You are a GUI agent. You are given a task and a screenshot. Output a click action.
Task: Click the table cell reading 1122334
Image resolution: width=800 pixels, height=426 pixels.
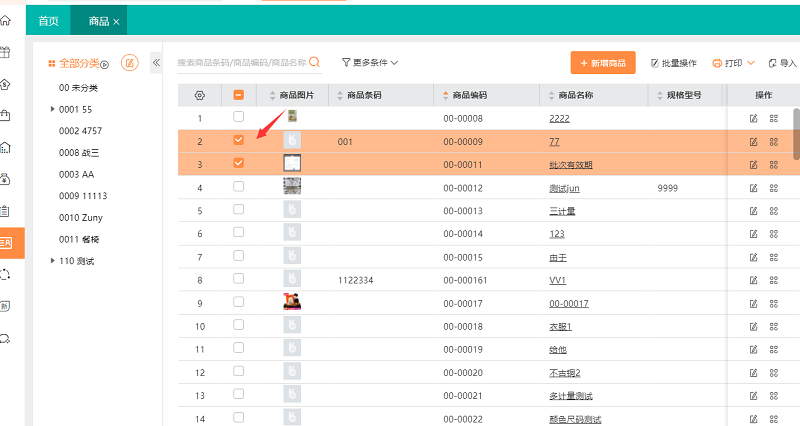coord(356,280)
